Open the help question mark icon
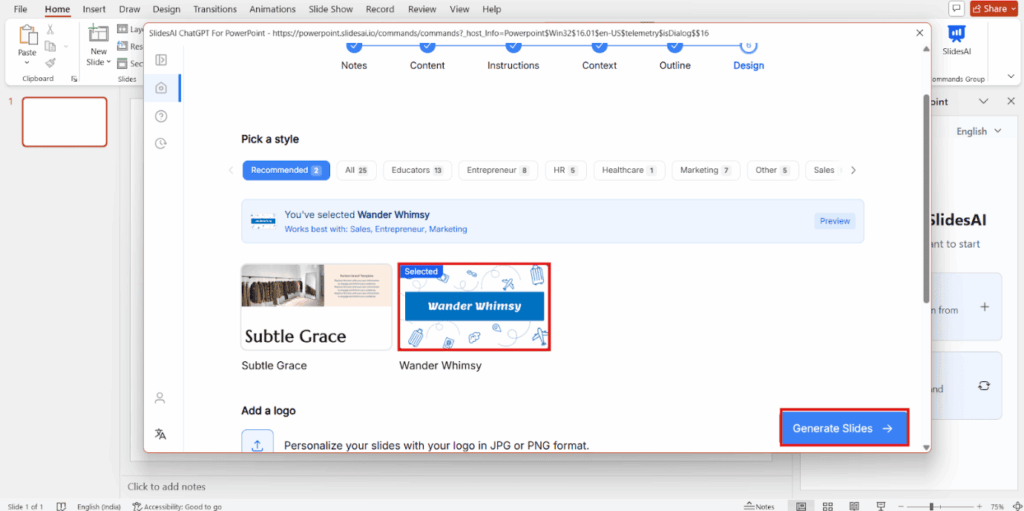This screenshot has width=1024, height=511. 160,116
